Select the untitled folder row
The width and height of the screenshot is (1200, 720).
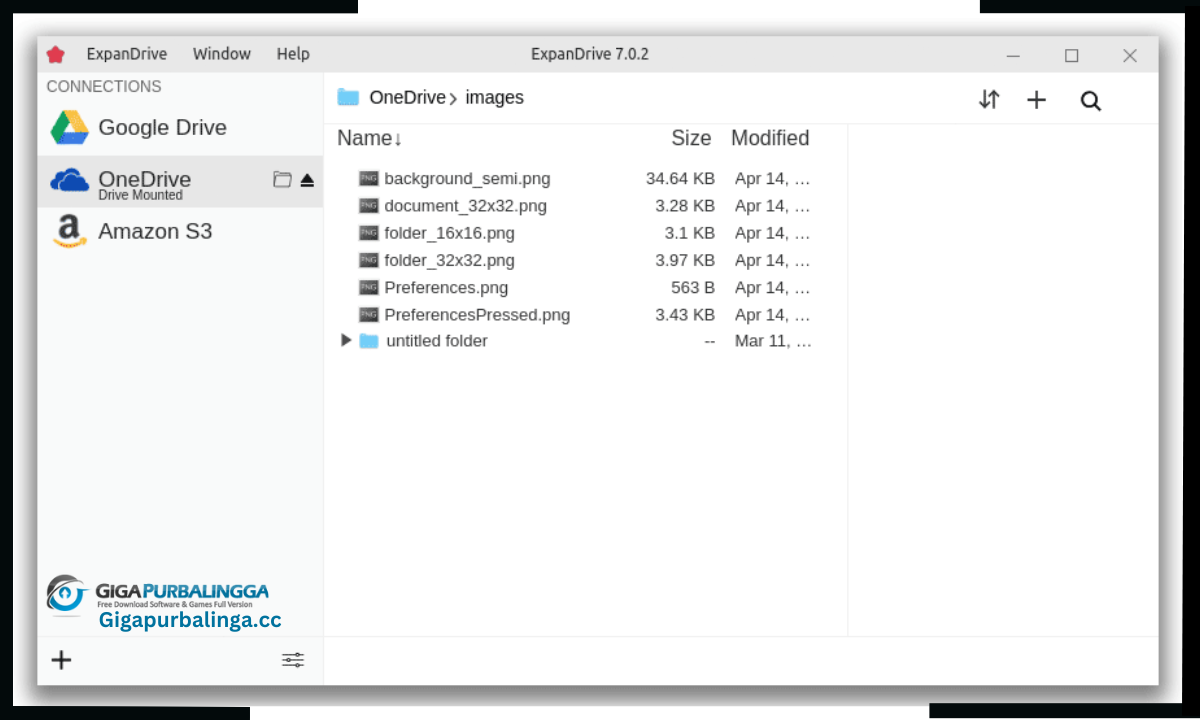586,341
